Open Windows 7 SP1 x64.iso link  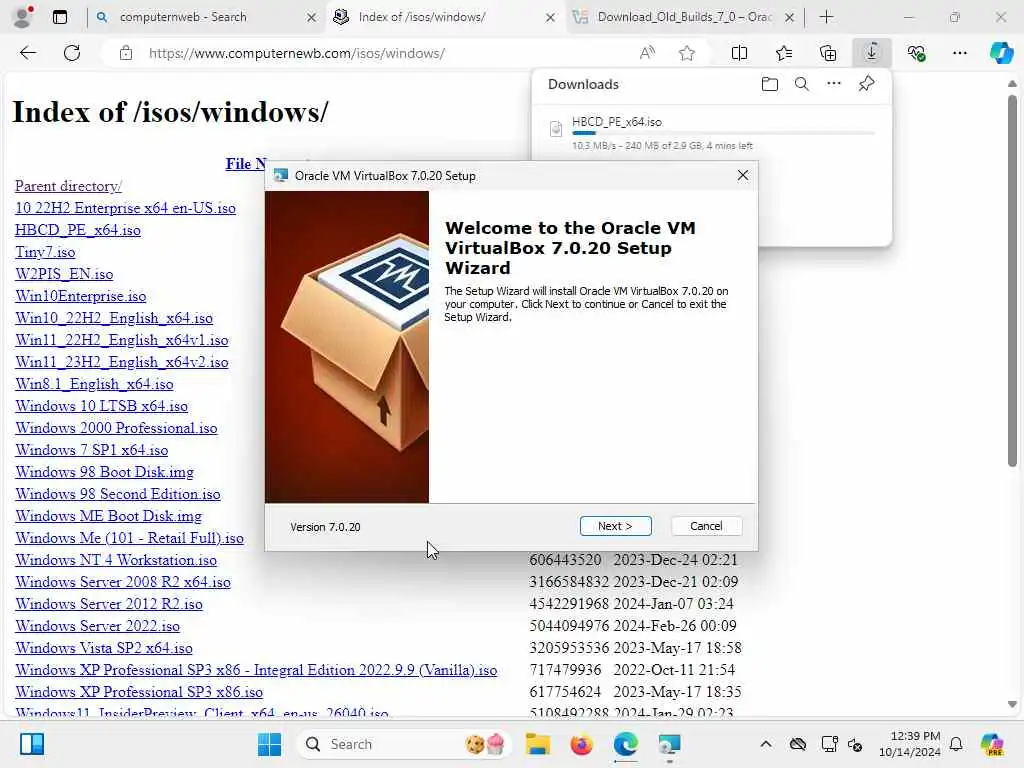pyautogui.click(x=91, y=450)
